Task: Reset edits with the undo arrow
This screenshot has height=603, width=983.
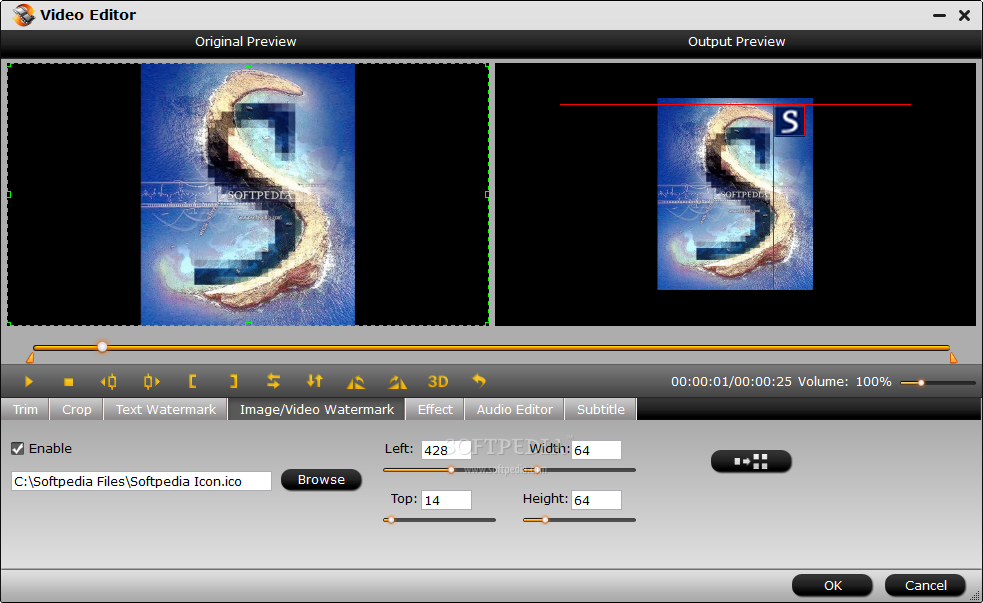Action: click(478, 380)
